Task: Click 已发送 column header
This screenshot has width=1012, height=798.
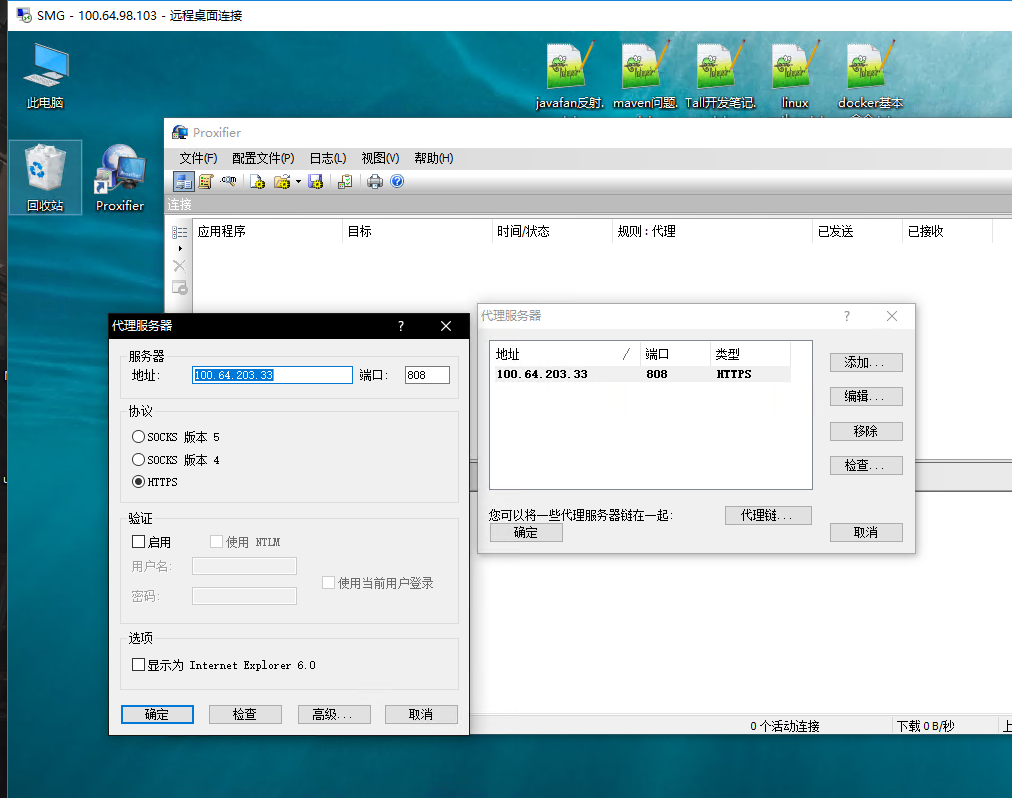Action: pos(857,231)
